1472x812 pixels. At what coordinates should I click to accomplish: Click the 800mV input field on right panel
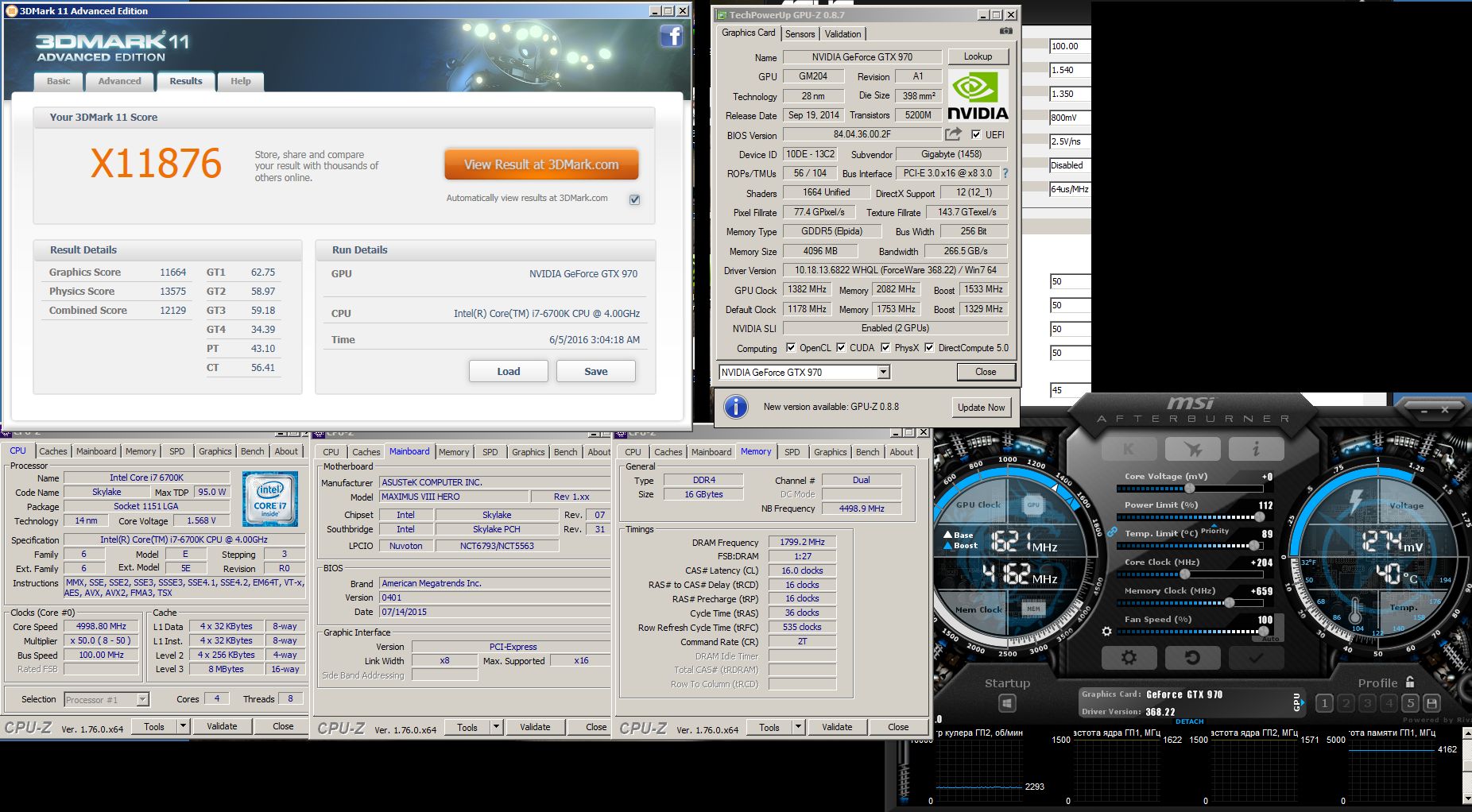click(x=1070, y=118)
